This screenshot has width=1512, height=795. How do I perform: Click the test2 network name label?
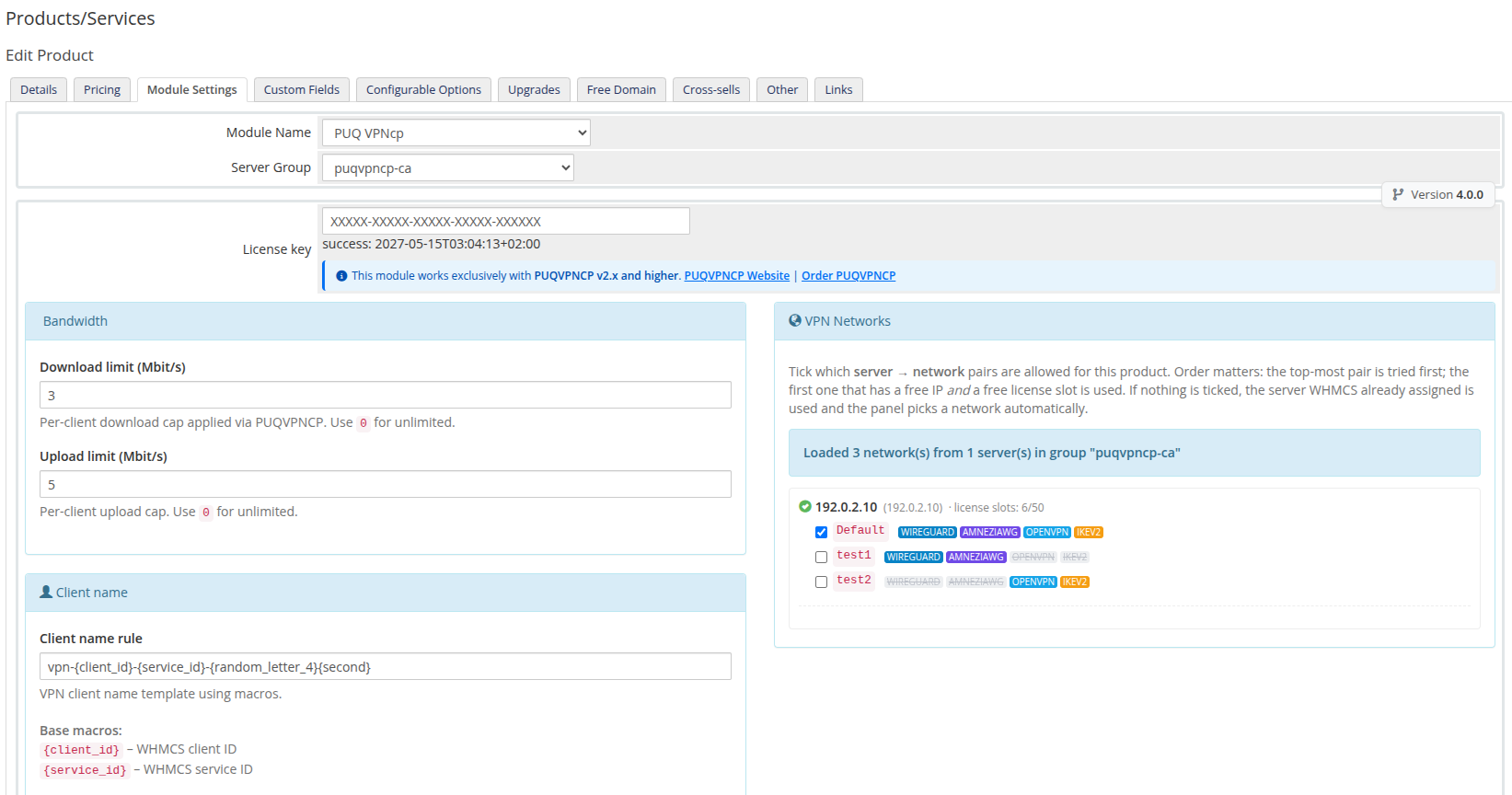(854, 581)
